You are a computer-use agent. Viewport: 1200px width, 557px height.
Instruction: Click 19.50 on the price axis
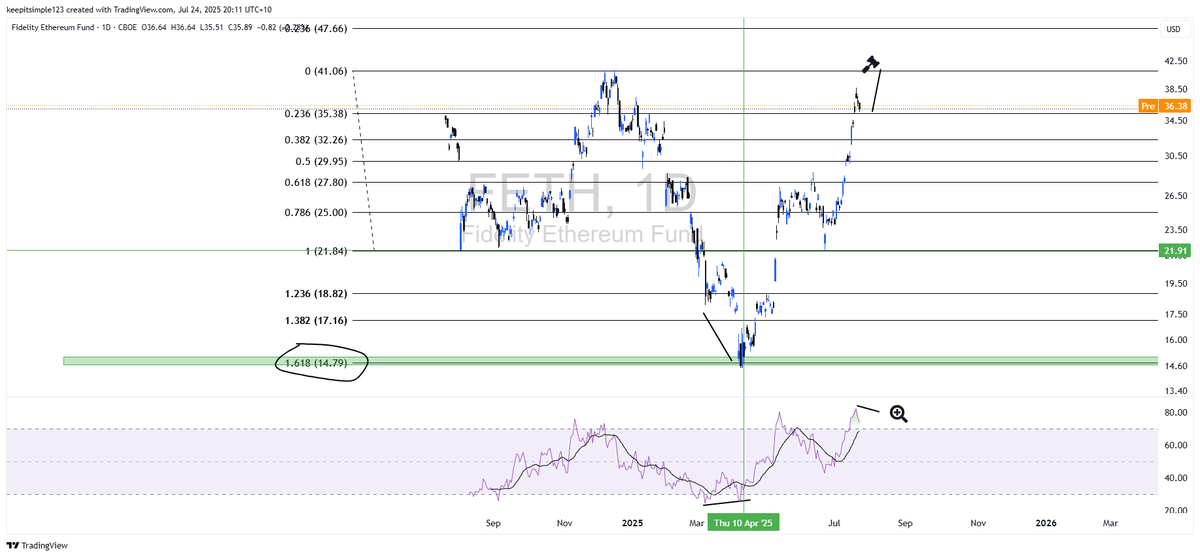tap(1175, 284)
